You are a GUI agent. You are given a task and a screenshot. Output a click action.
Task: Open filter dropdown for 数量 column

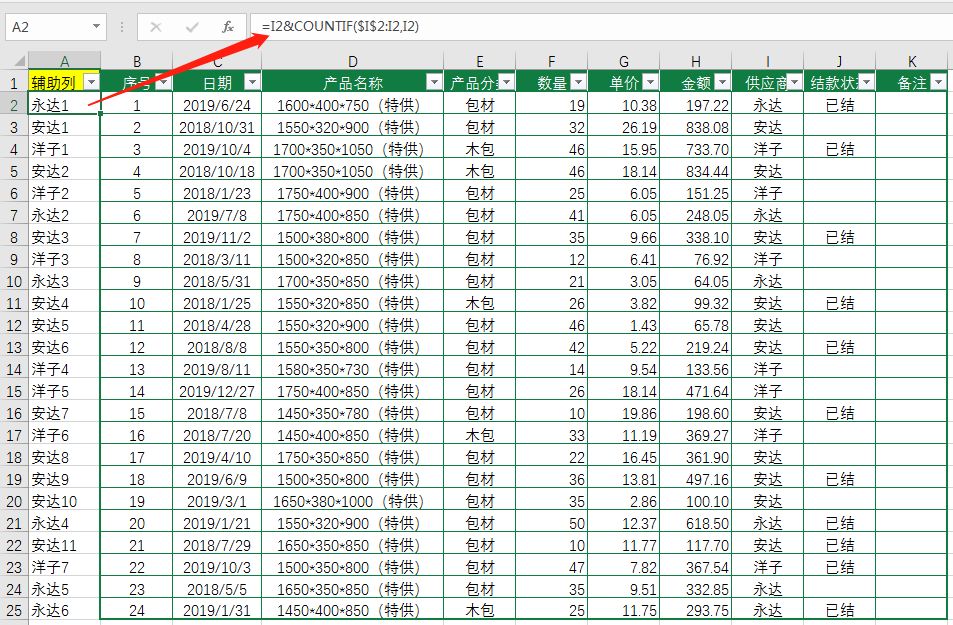(578, 82)
